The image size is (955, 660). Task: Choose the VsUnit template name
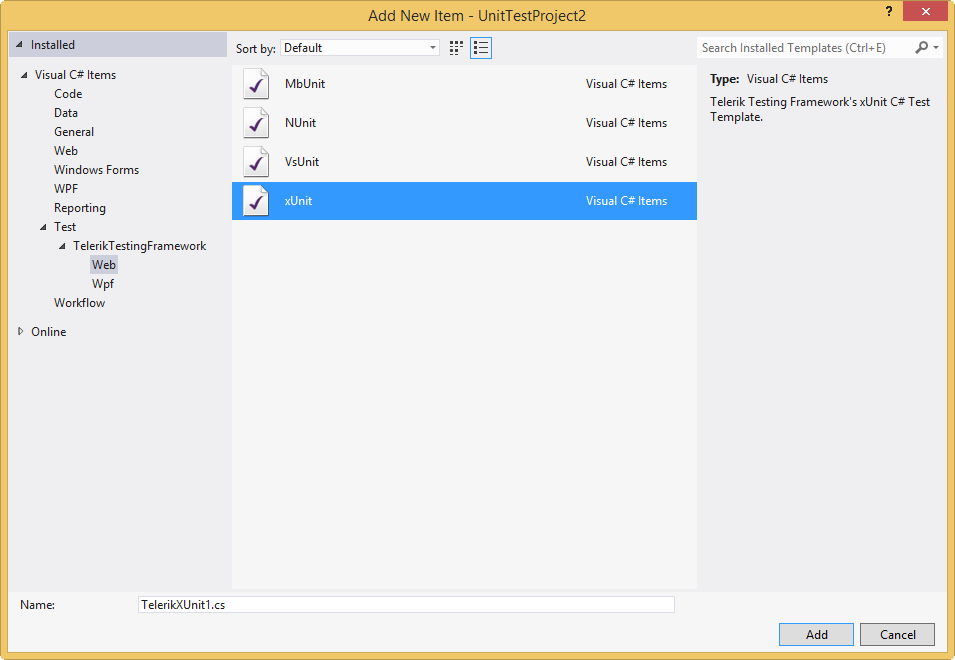302,162
